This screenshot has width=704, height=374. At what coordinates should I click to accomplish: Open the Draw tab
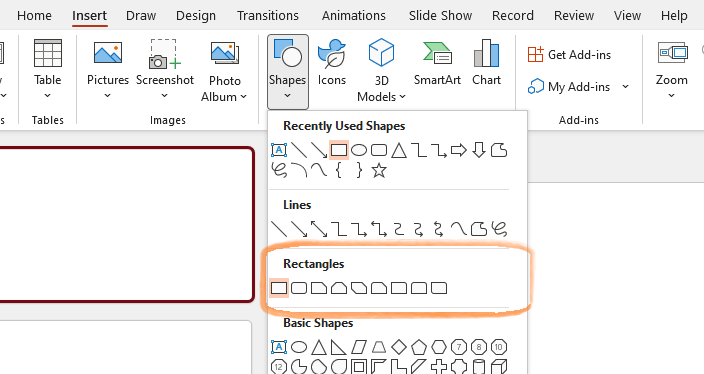pyautogui.click(x=141, y=16)
